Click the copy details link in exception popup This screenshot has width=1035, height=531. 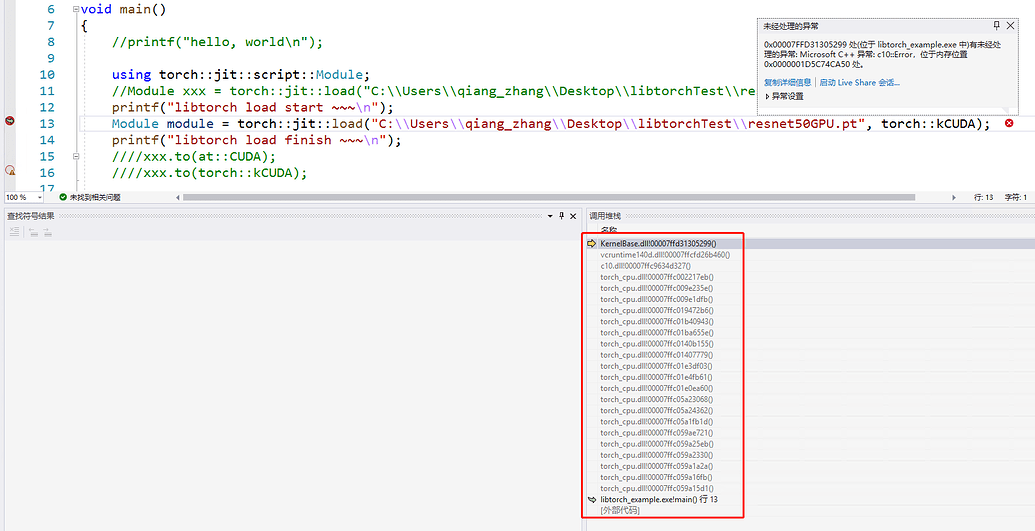tap(787, 82)
